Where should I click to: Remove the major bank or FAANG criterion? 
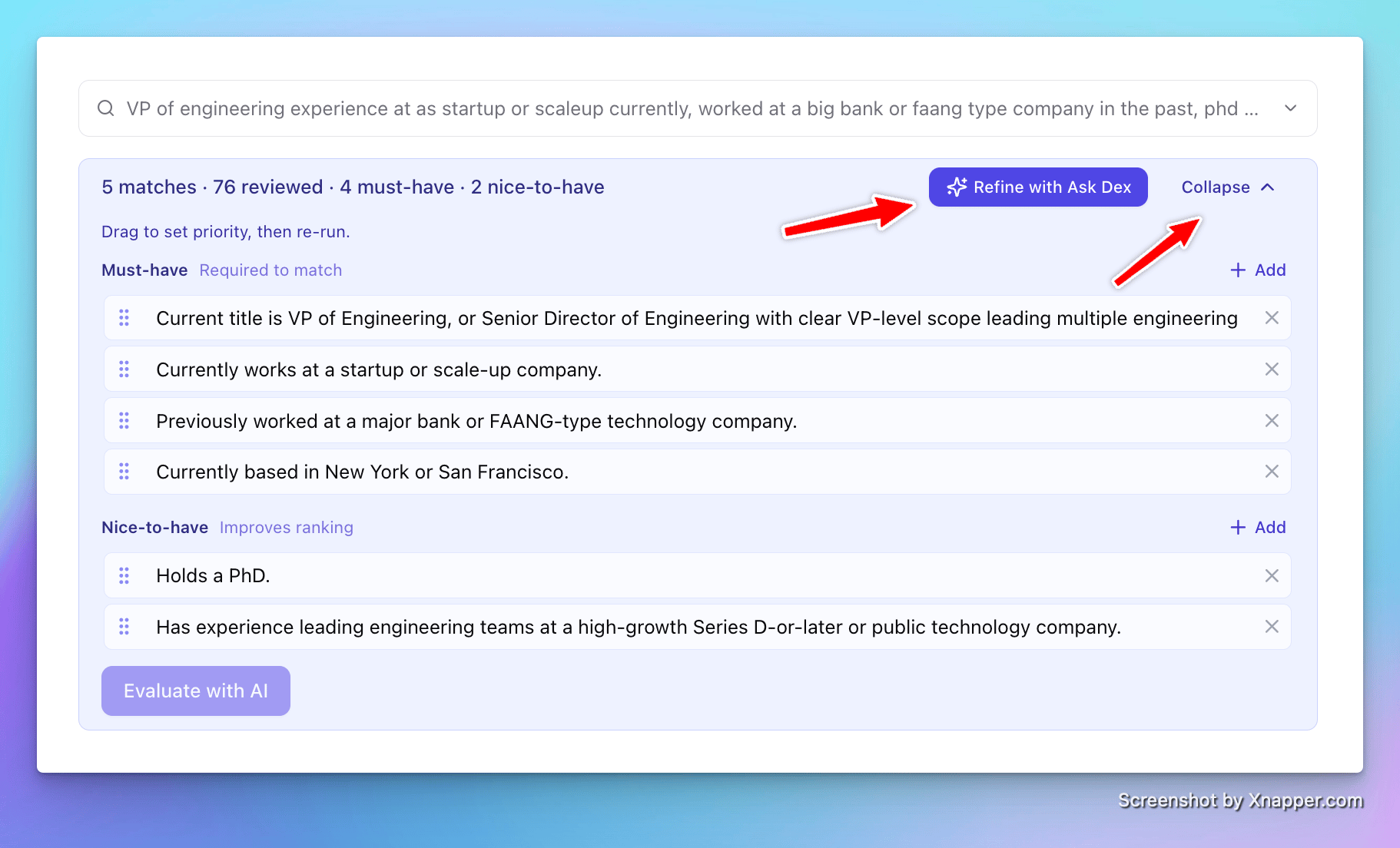coord(1272,421)
